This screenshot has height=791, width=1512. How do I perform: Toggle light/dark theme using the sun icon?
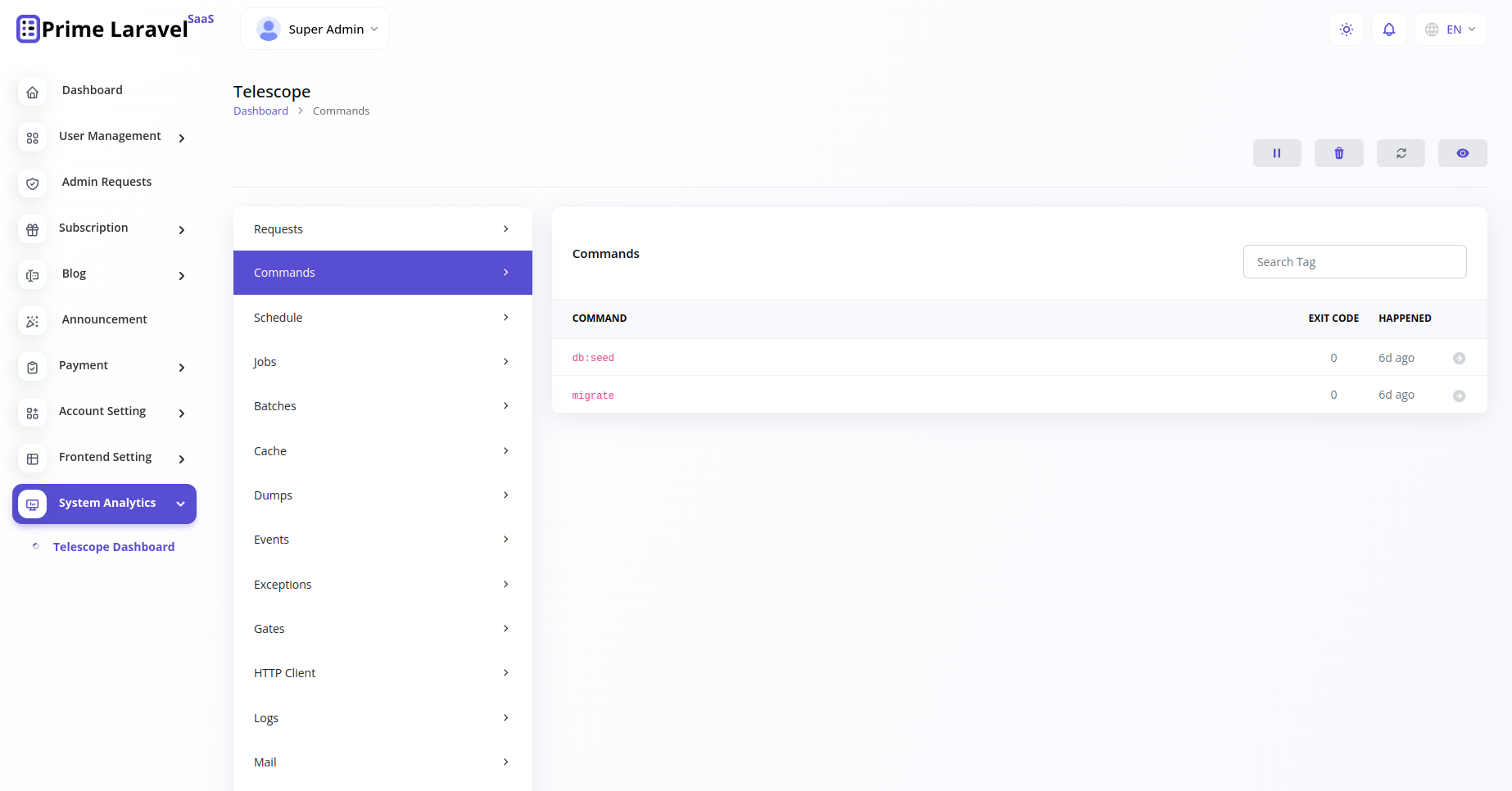(x=1346, y=29)
